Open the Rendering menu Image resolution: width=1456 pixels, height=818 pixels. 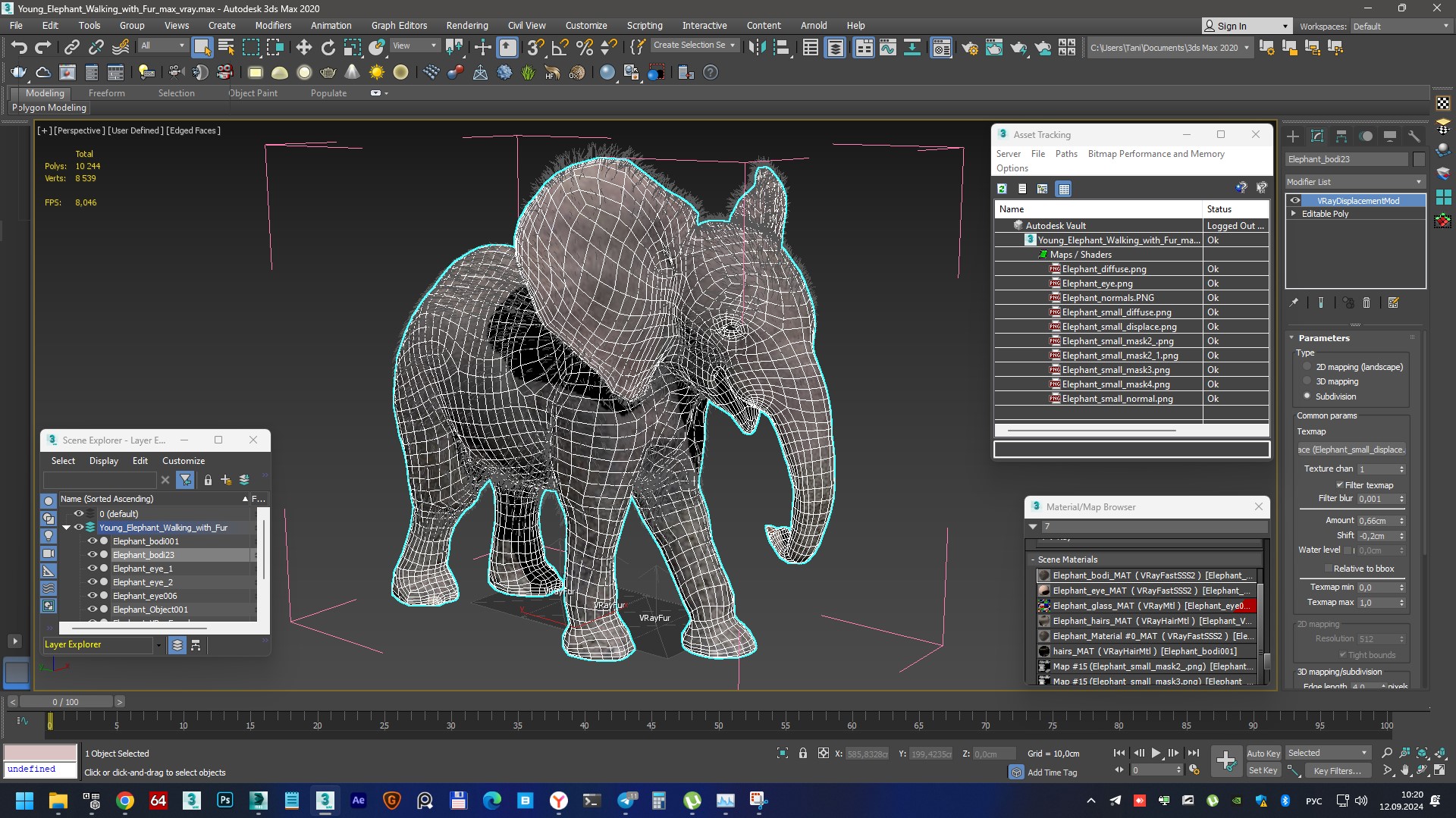tap(467, 25)
